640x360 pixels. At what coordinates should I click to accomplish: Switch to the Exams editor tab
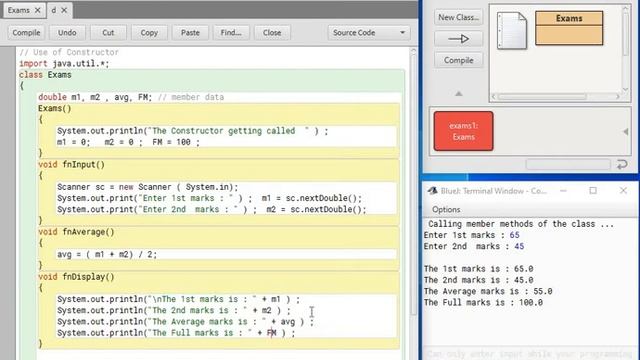tap(19, 10)
